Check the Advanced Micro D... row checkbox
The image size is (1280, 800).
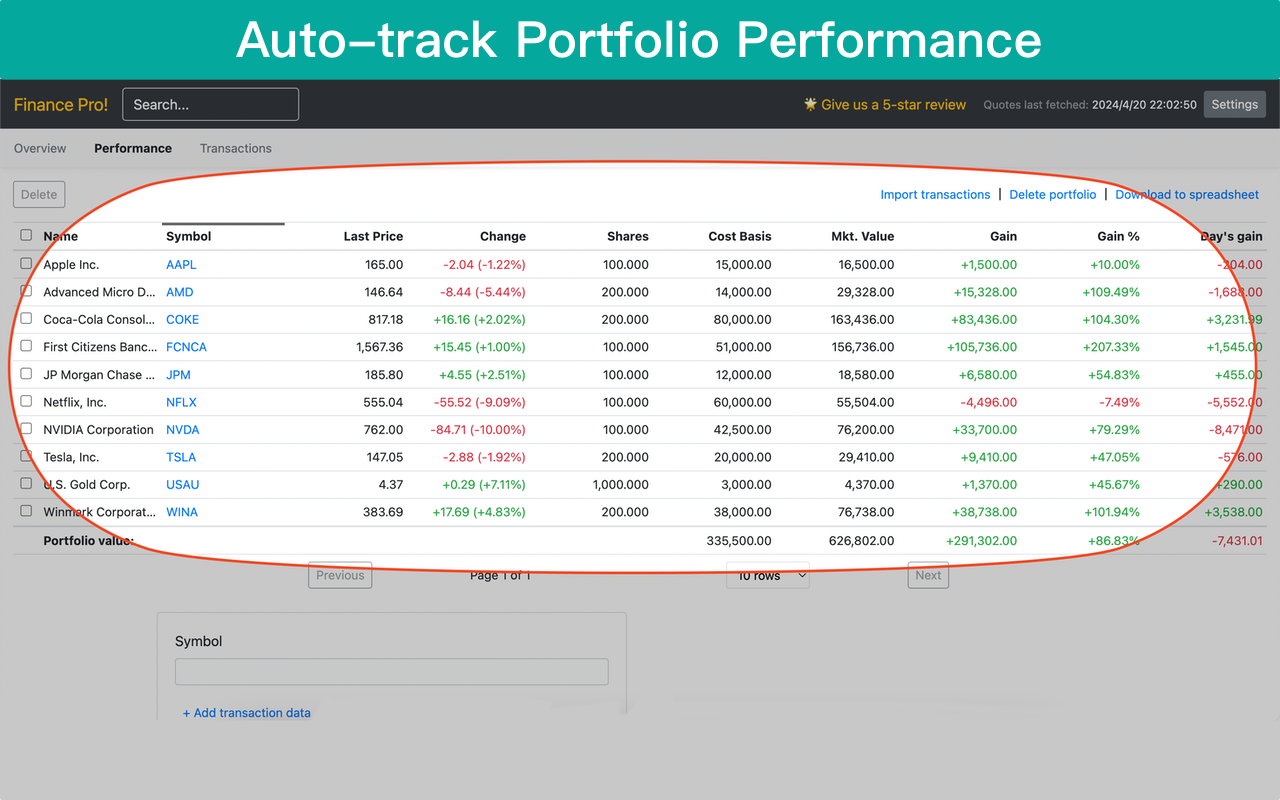(x=26, y=291)
